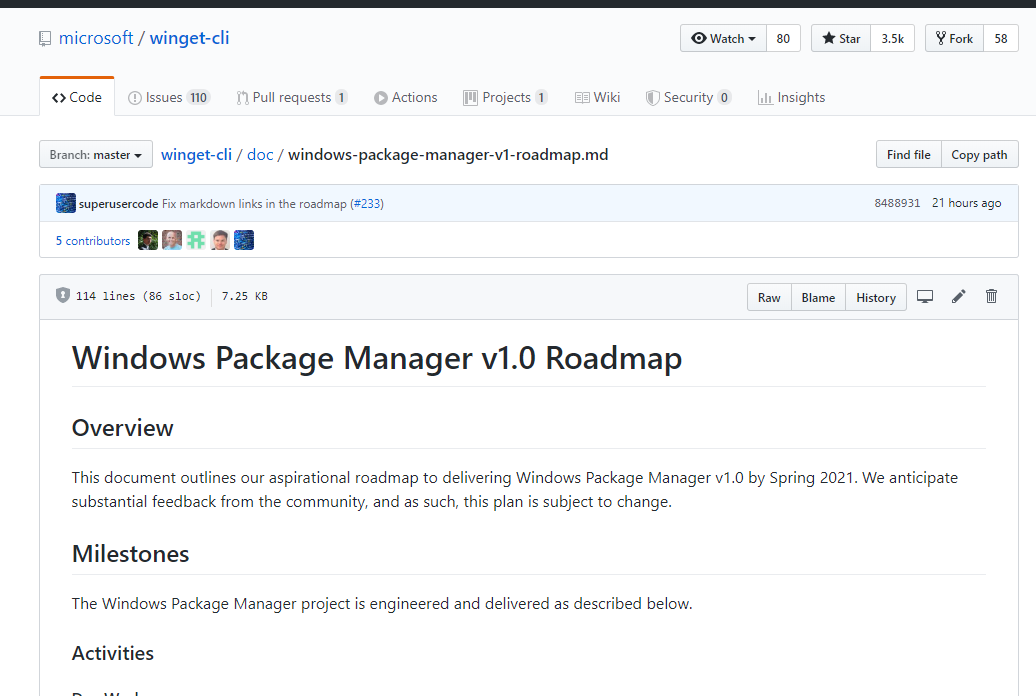1036x696 pixels.
Task: View the Security tab
Action: [688, 97]
